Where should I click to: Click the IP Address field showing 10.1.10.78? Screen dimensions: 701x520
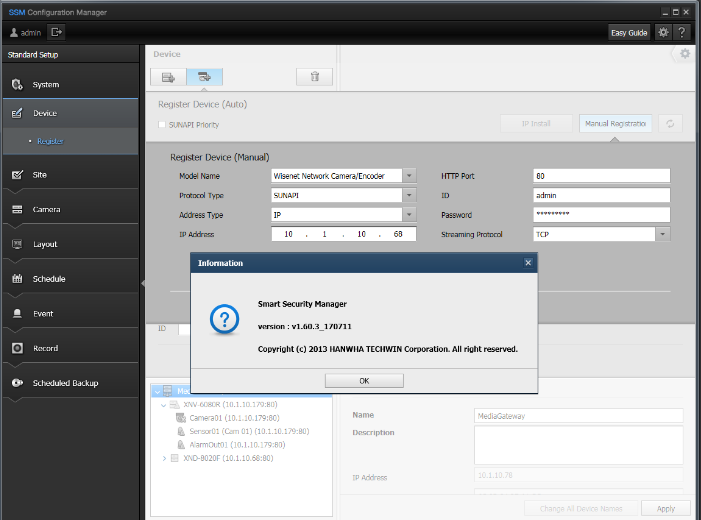tap(579, 475)
